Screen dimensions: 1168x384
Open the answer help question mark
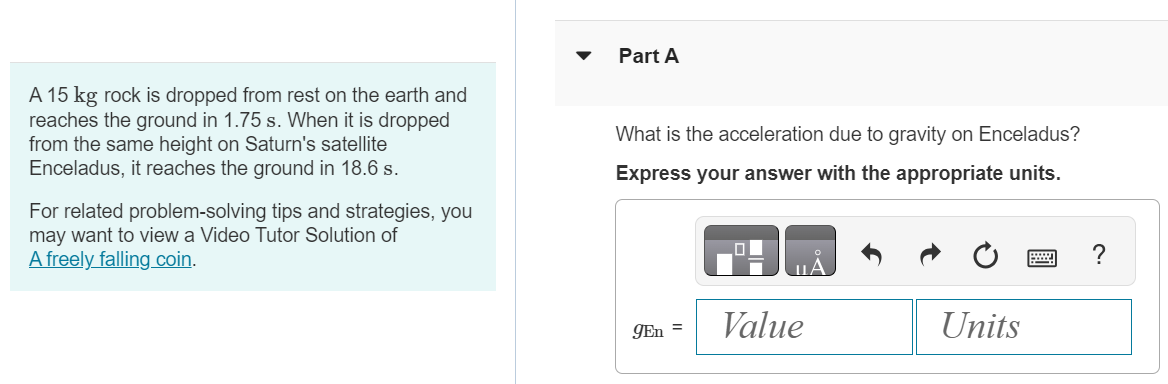[1097, 255]
